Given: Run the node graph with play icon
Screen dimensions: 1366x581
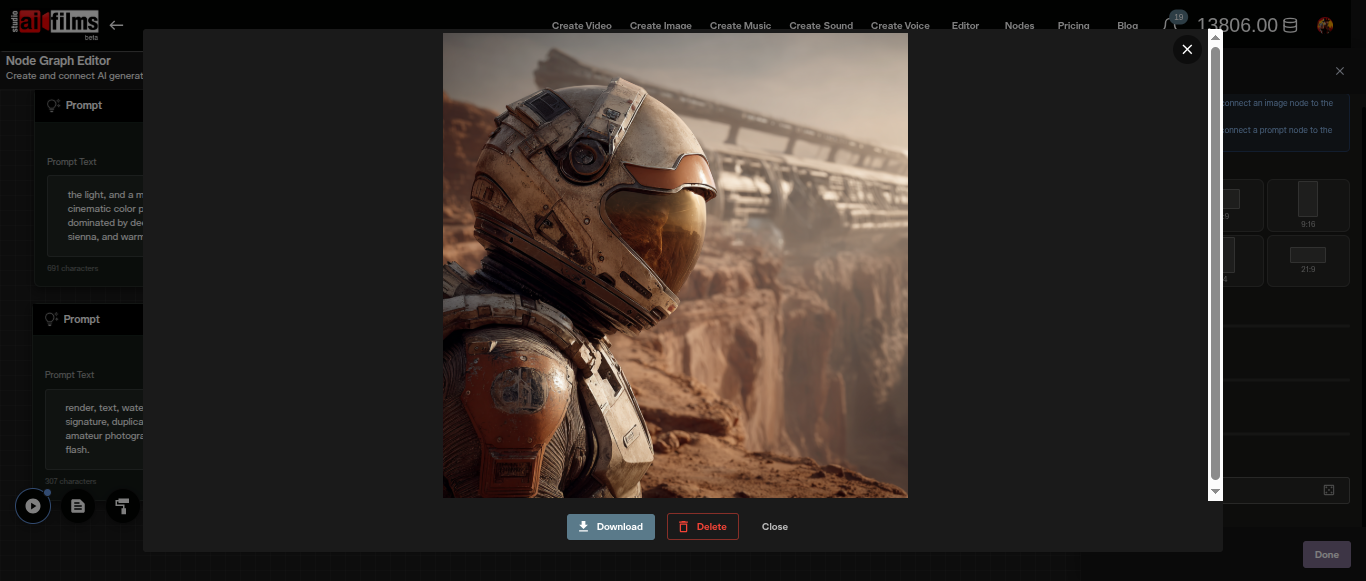Looking at the screenshot, I should tap(33, 506).
